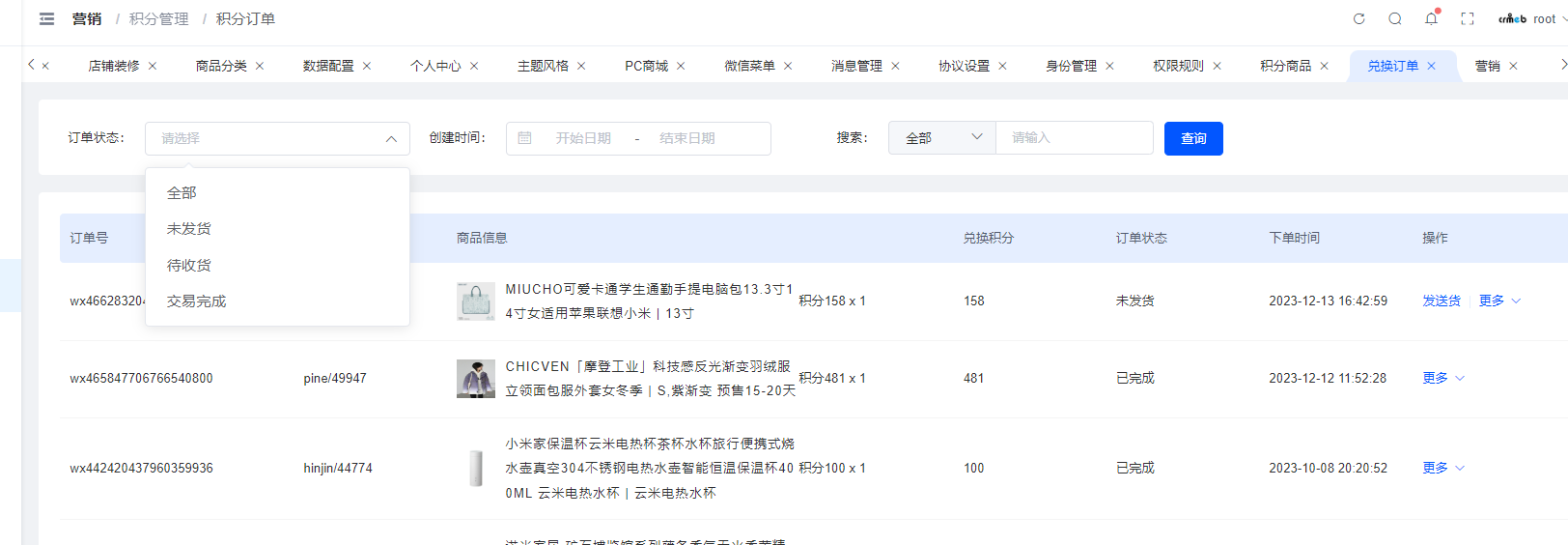Click the 已完成 status in CHICVEN row
The image size is (1568, 545).
(x=1135, y=378)
